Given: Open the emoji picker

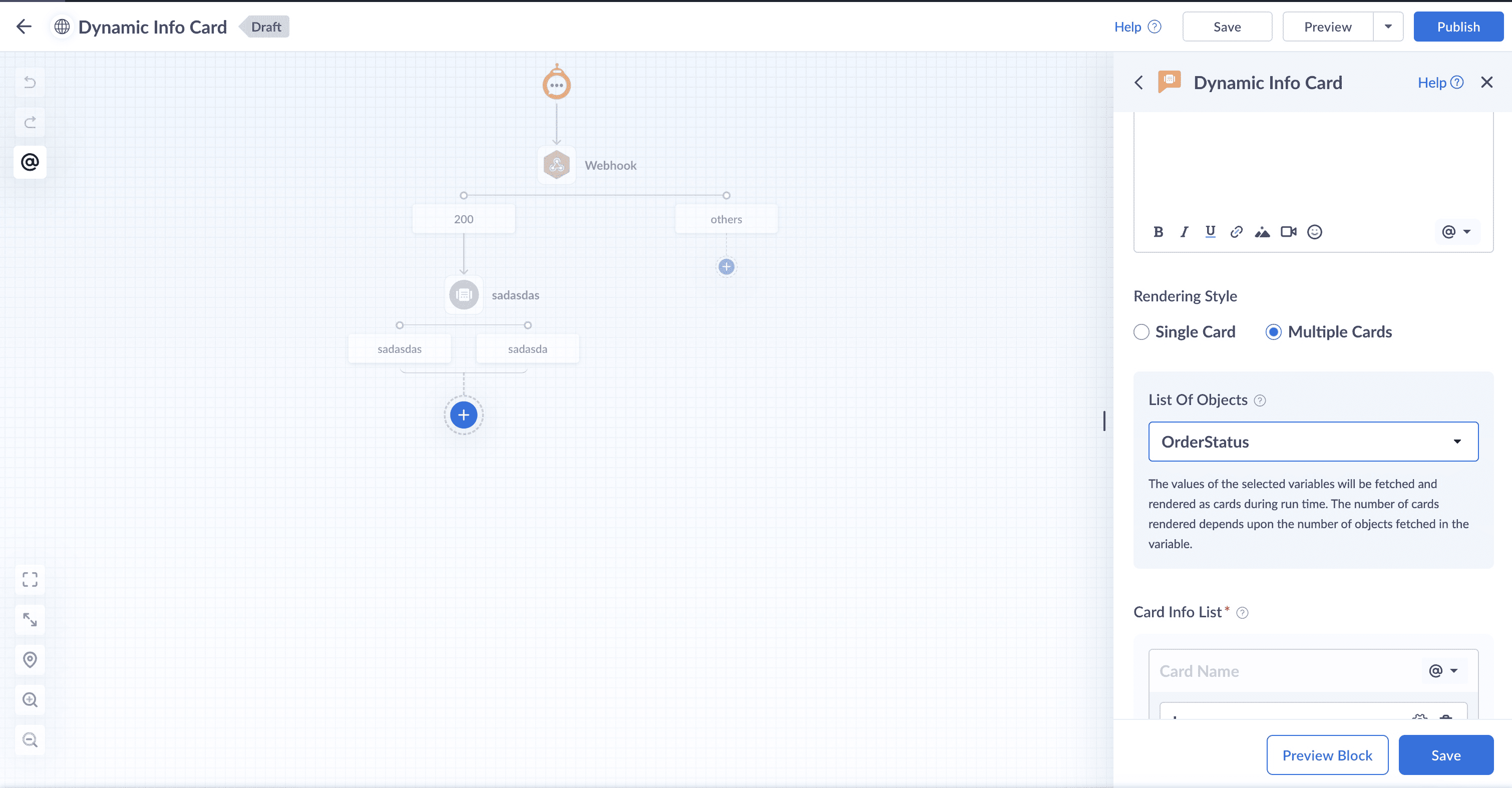Looking at the screenshot, I should [1315, 232].
